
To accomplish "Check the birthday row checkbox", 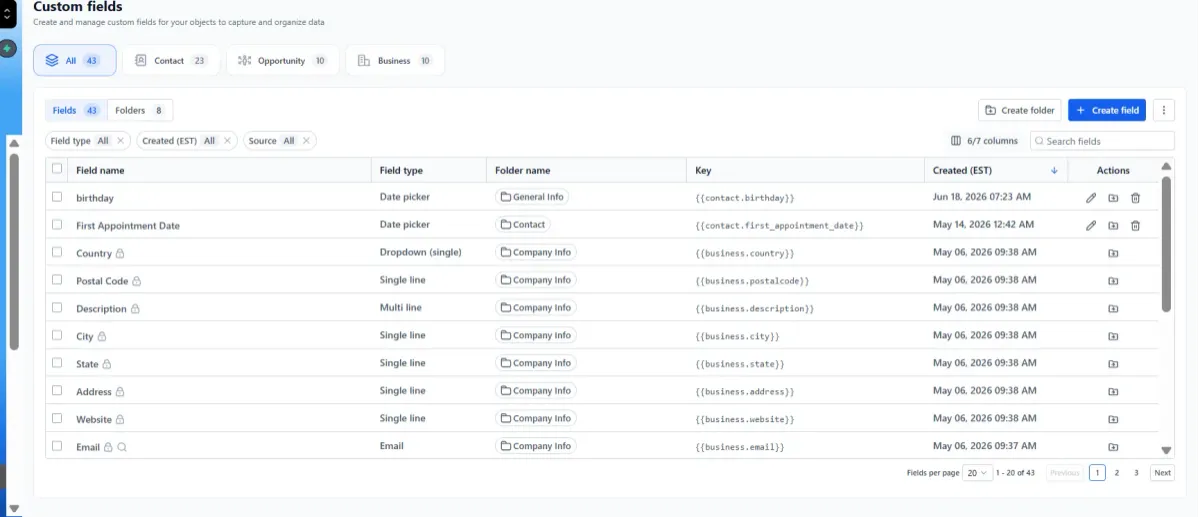I will [x=57, y=197].
